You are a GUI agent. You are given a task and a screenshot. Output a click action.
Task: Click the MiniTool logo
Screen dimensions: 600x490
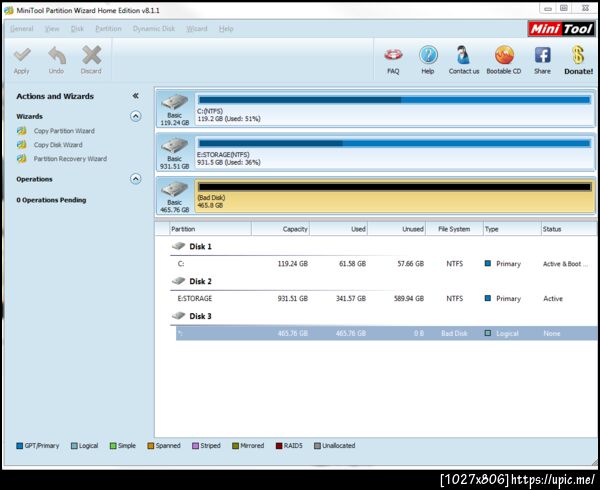(561, 29)
